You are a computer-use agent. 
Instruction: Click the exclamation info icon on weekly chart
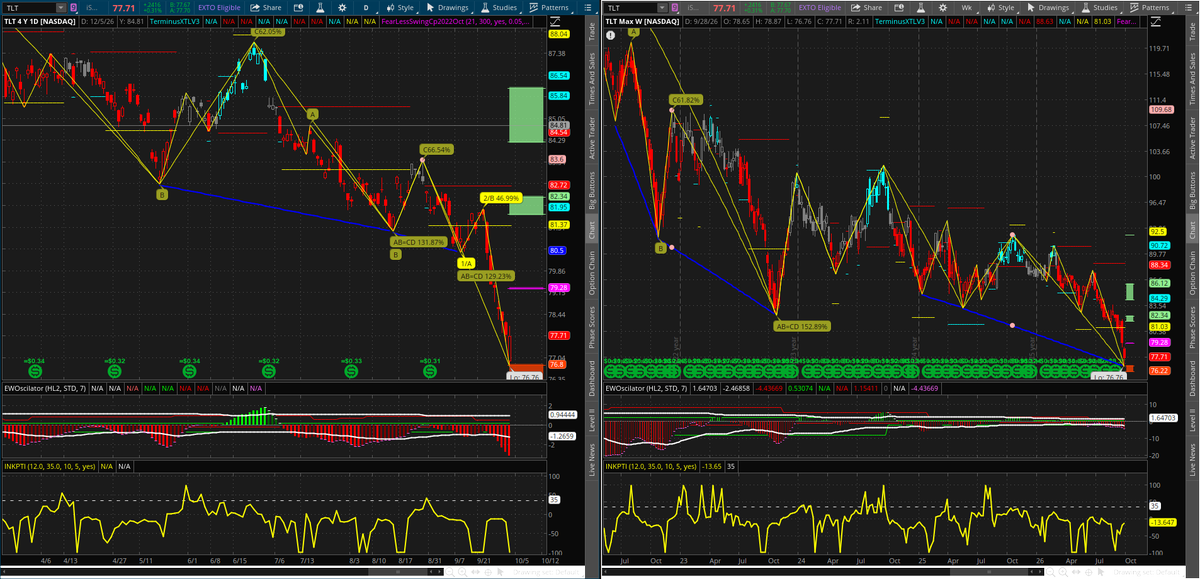(610, 34)
